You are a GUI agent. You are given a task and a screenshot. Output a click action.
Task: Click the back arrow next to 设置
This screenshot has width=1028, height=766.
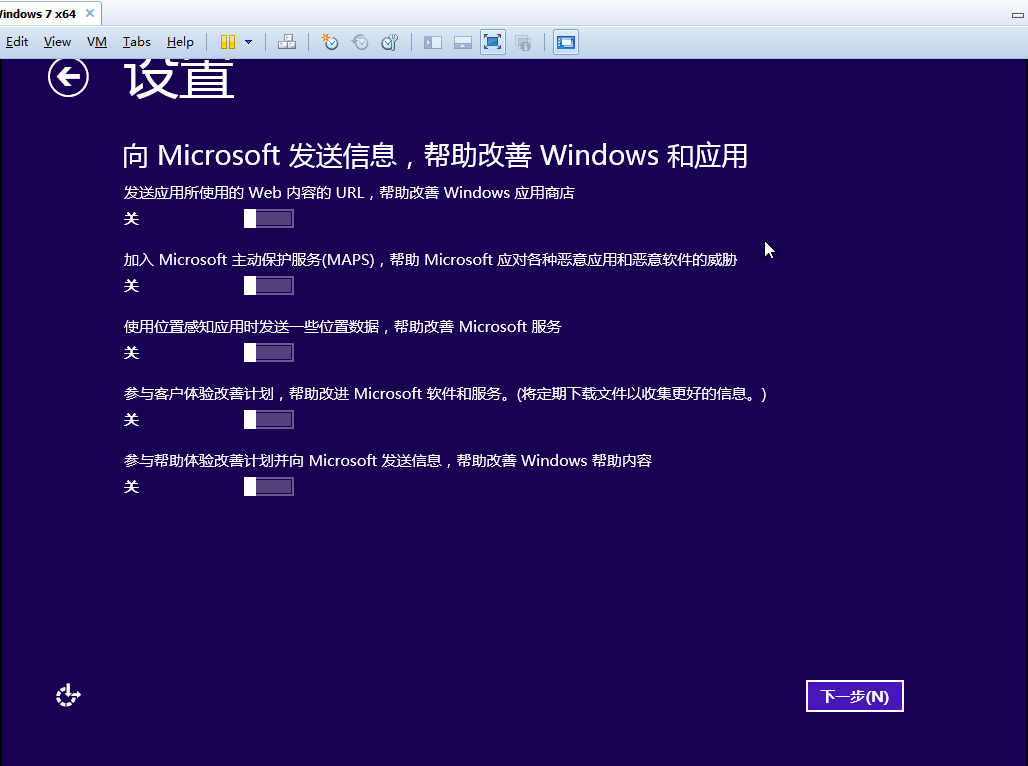[x=68, y=77]
